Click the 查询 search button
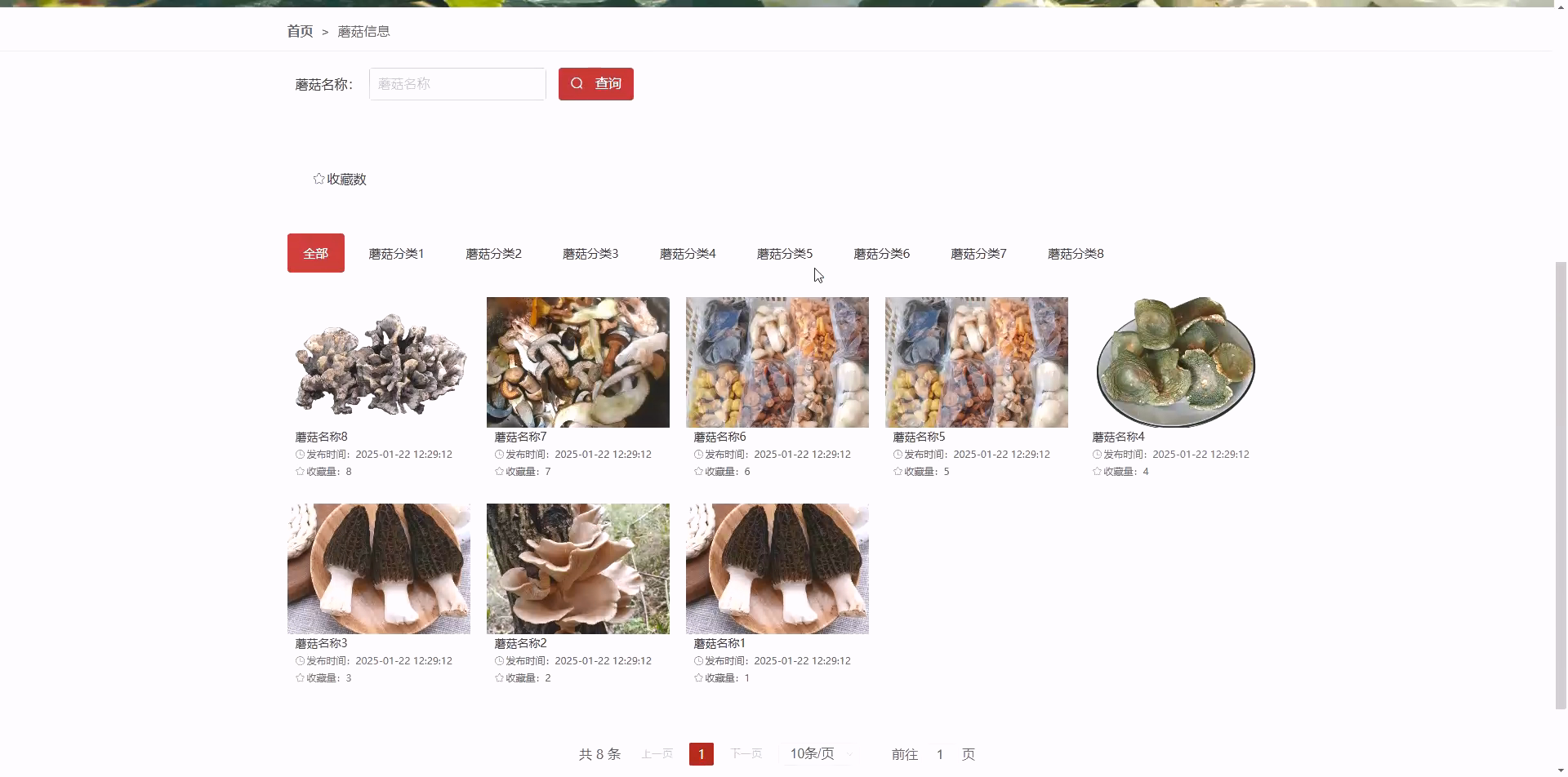 click(x=595, y=83)
